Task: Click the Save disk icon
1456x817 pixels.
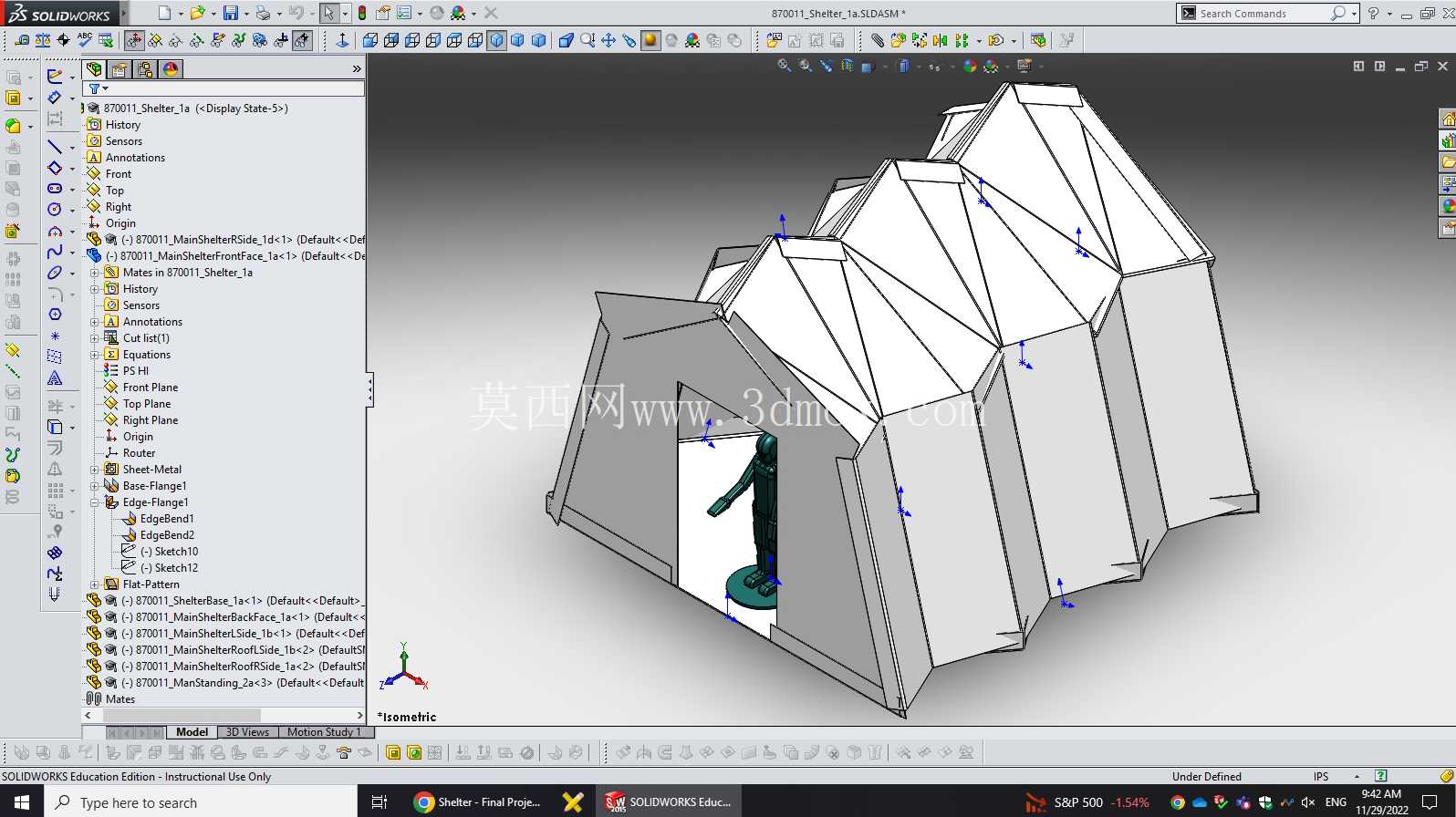Action: click(x=231, y=13)
